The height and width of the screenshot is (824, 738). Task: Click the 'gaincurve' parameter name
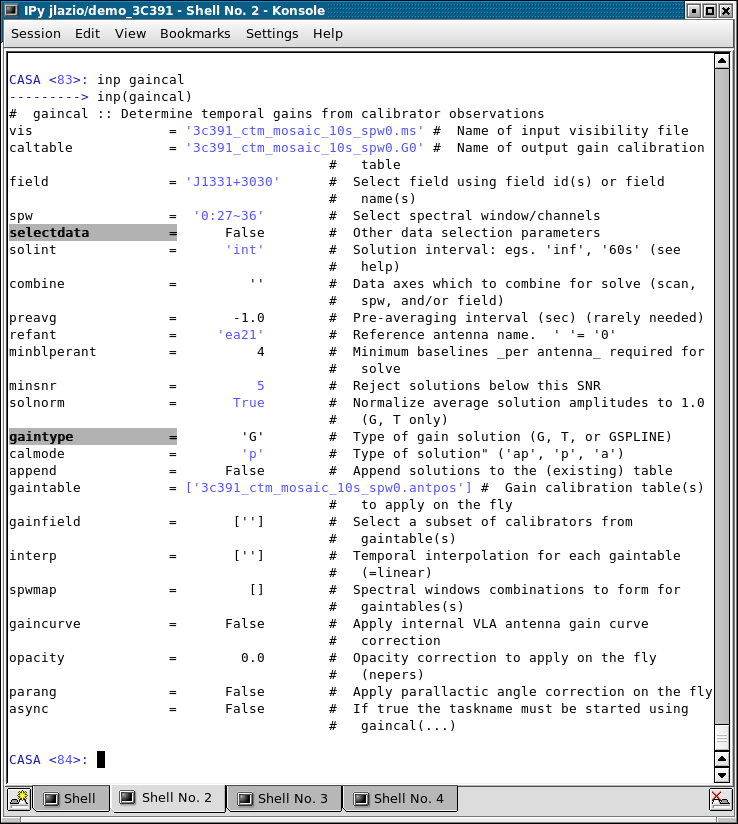[x=45, y=624]
